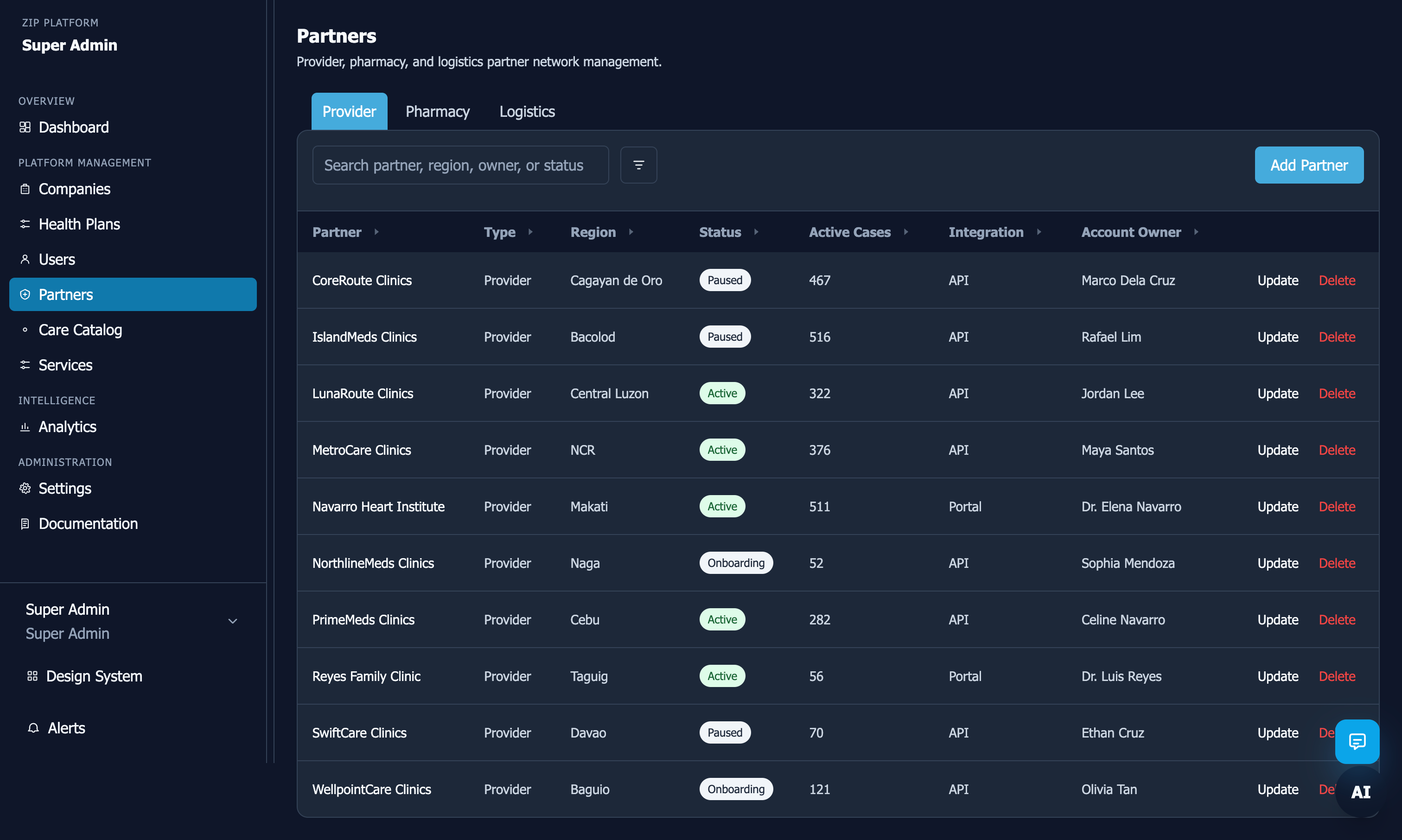Select the Health Plans icon
Image resolution: width=1402 pixels, height=840 pixels.
click(x=25, y=223)
